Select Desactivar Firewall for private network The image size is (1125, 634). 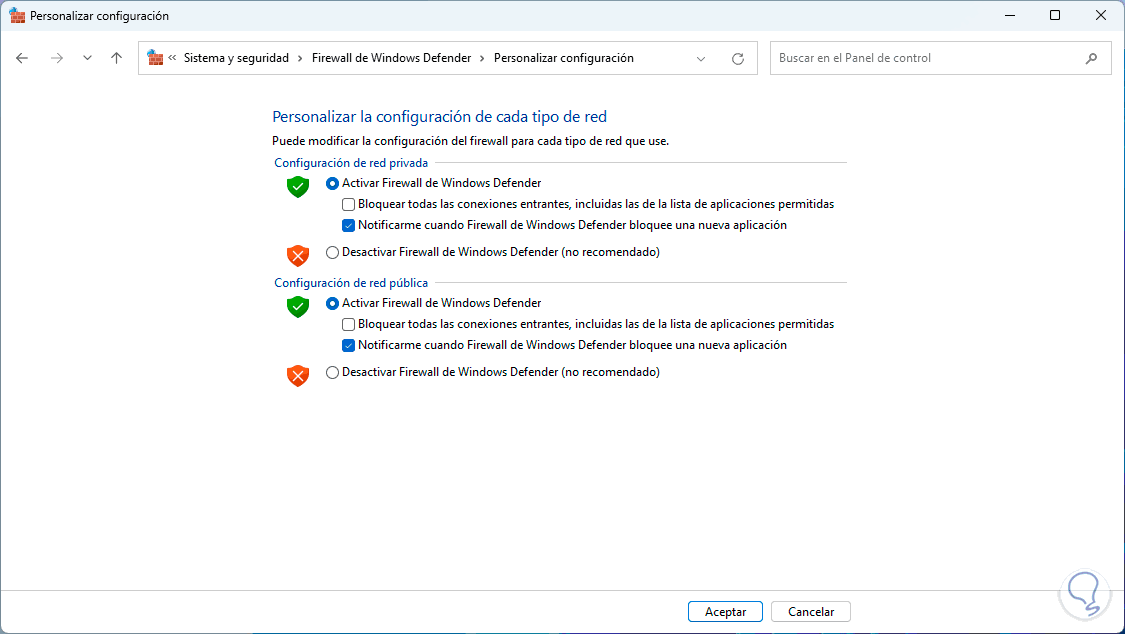click(332, 252)
